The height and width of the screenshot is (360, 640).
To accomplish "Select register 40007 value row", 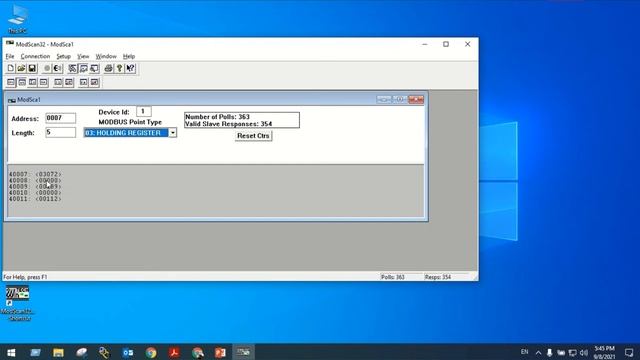I will (35, 174).
